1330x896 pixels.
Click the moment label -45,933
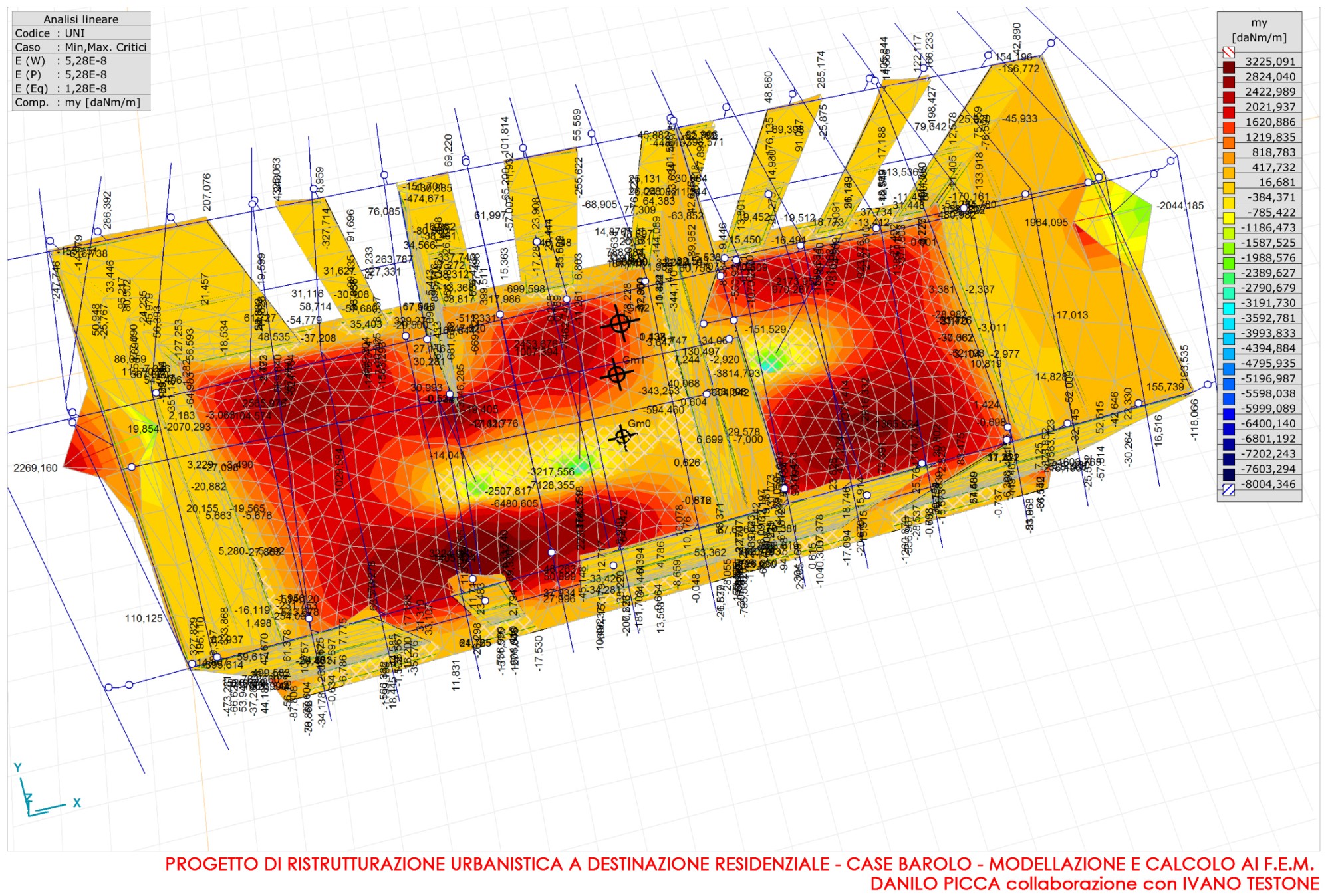tap(1020, 119)
